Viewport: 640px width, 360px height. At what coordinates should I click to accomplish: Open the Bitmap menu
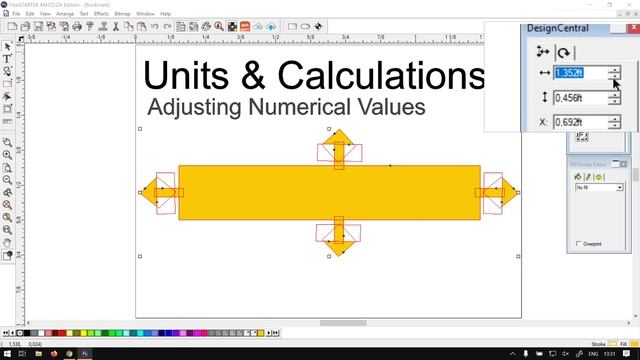[x=122, y=14]
